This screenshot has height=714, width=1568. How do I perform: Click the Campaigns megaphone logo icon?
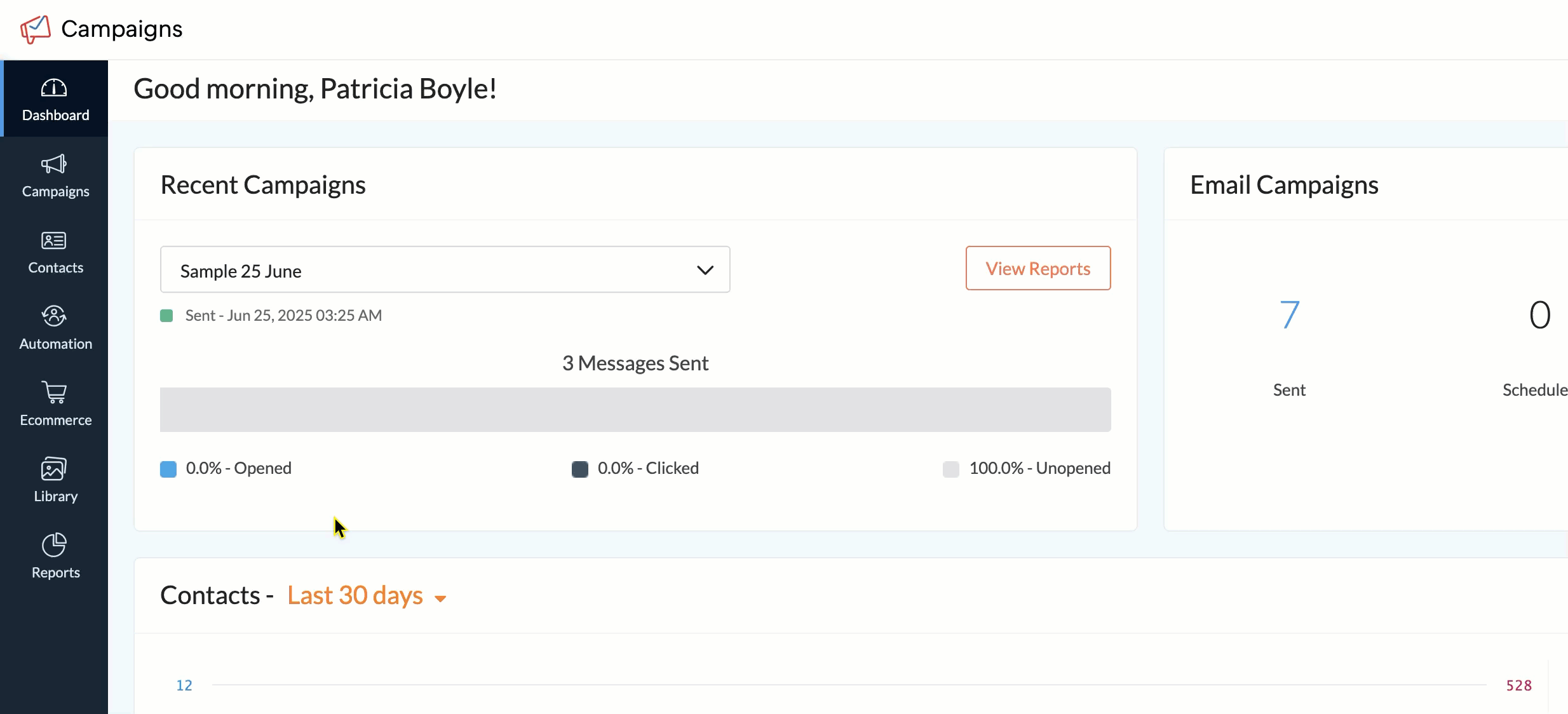click(36, 29)
